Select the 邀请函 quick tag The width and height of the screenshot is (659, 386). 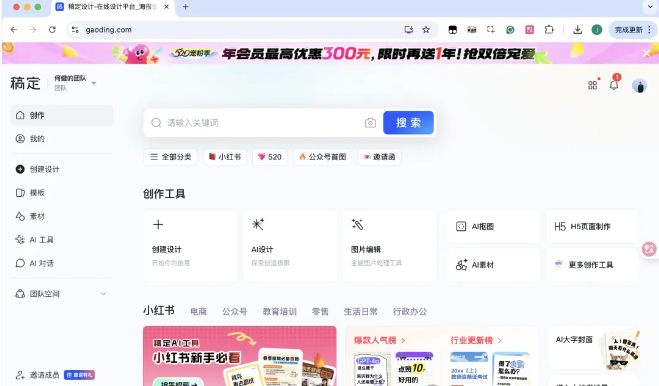[379, 157]
